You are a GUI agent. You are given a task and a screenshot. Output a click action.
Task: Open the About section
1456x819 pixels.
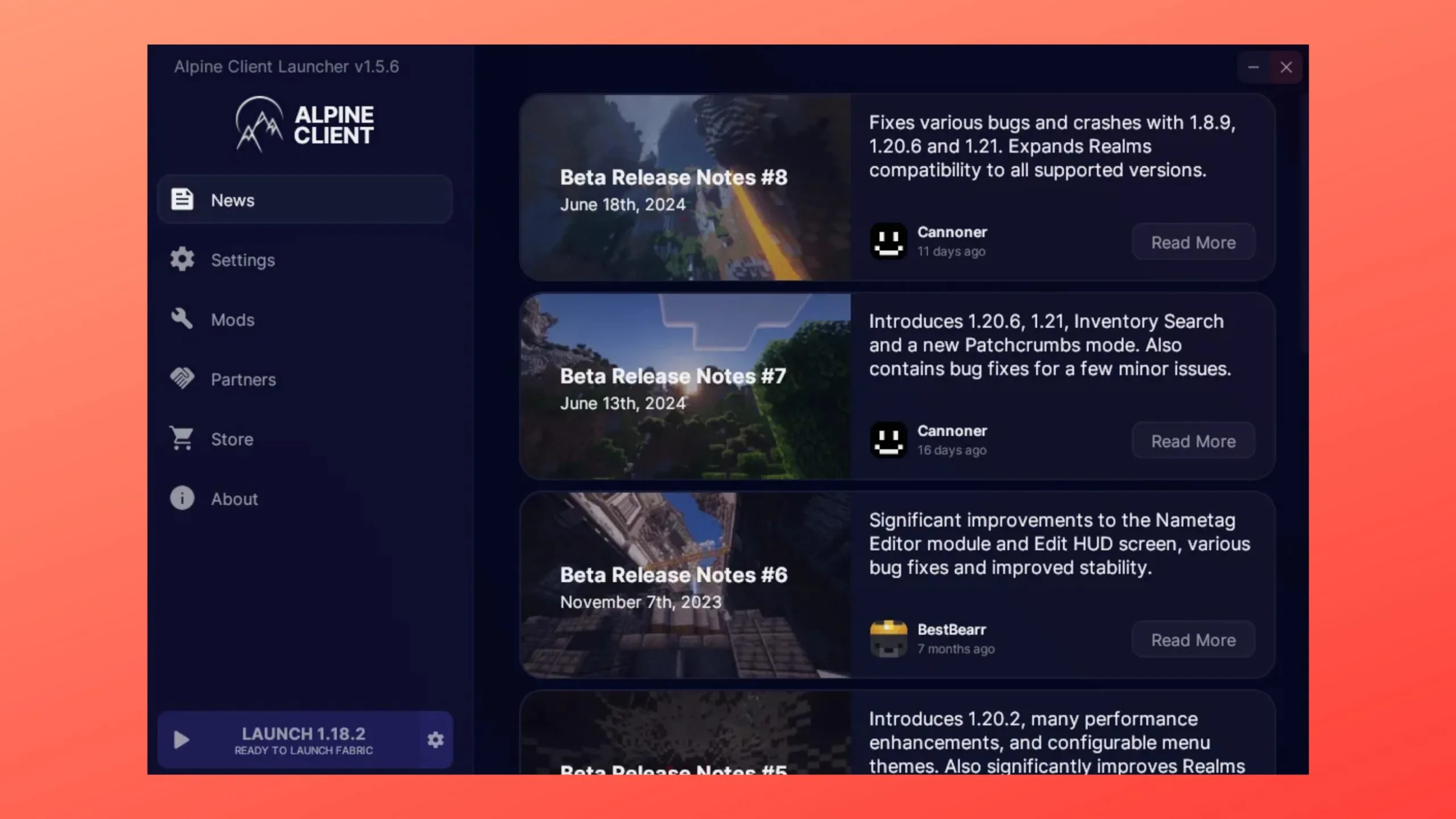[305, 498]
